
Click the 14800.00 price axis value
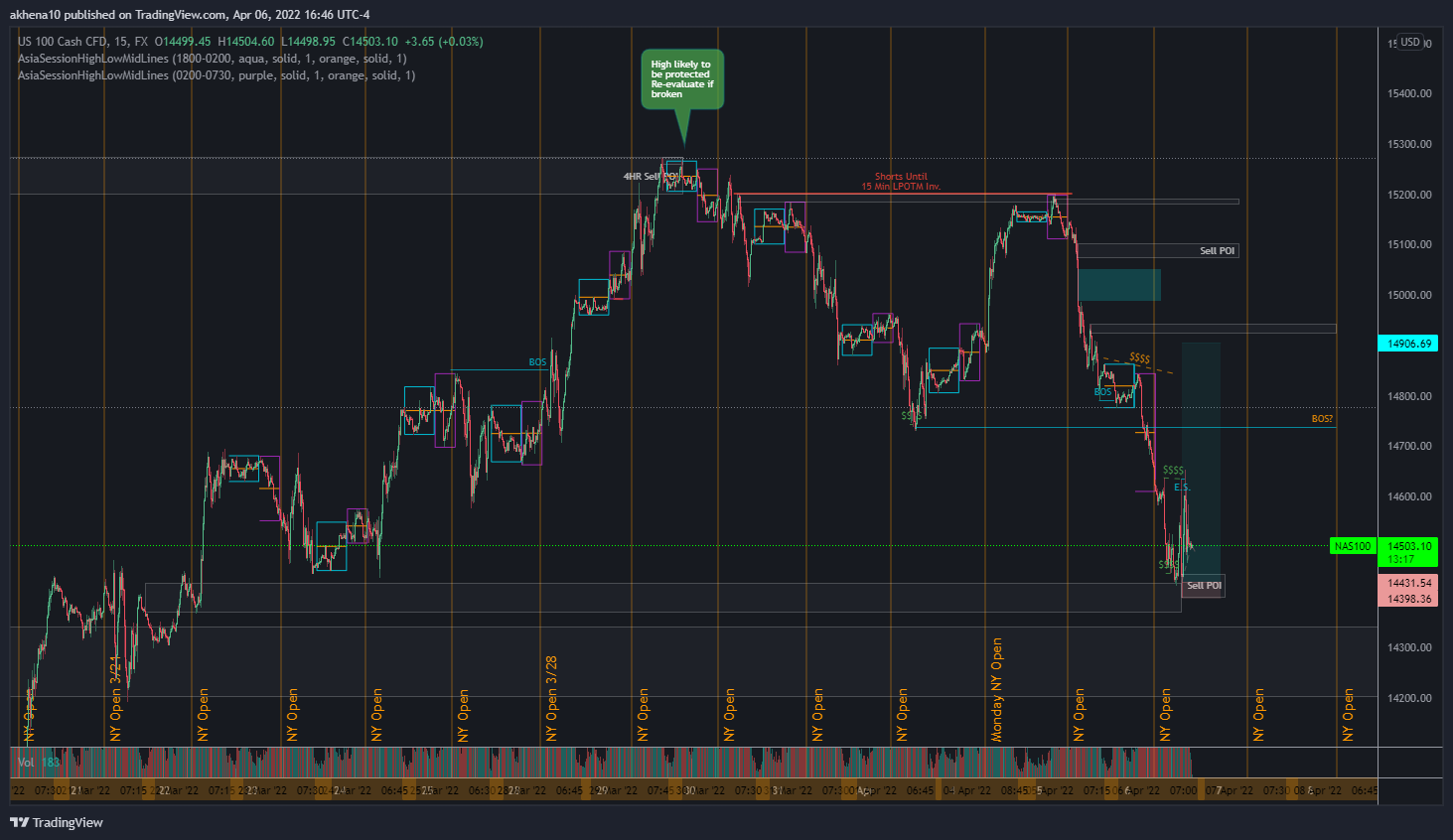tap(1409, 396)
